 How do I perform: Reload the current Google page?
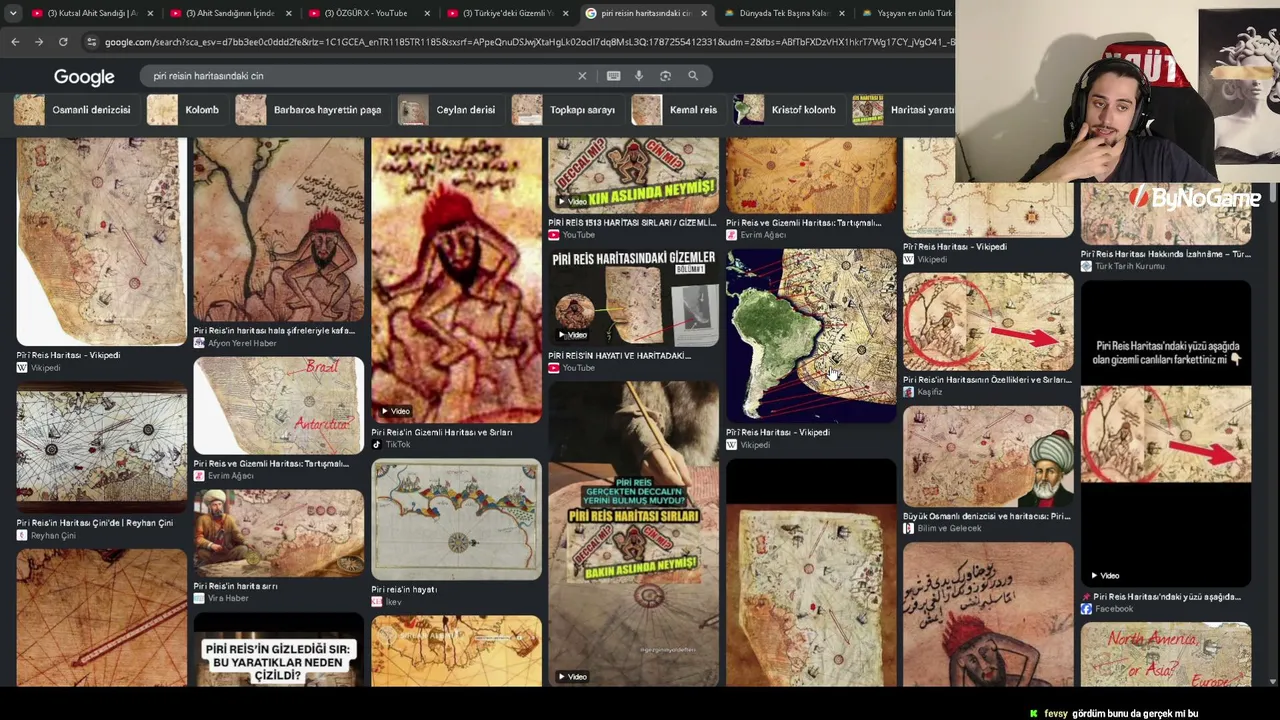[63, 42]
